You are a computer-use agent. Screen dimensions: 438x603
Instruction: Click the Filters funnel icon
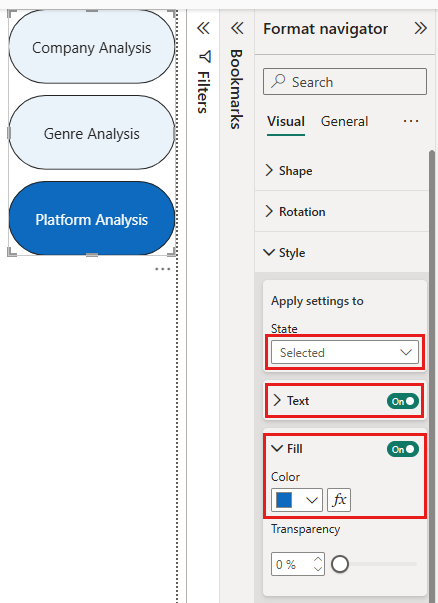205,57
